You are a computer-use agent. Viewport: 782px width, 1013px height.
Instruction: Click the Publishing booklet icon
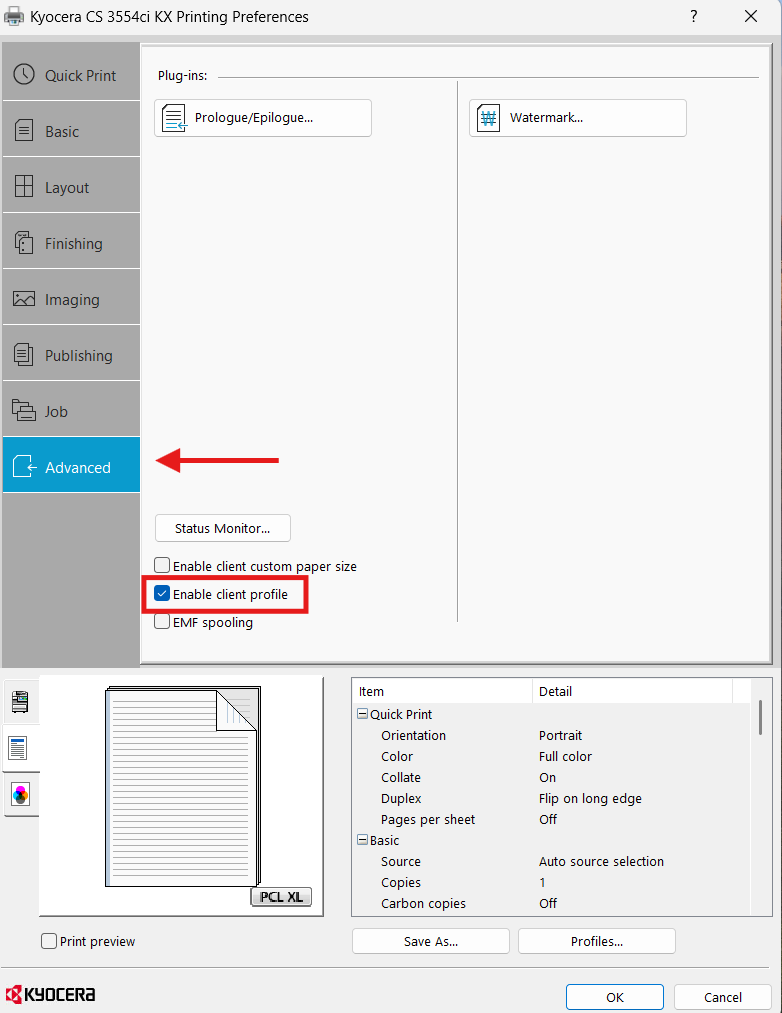tap(24, 354)
